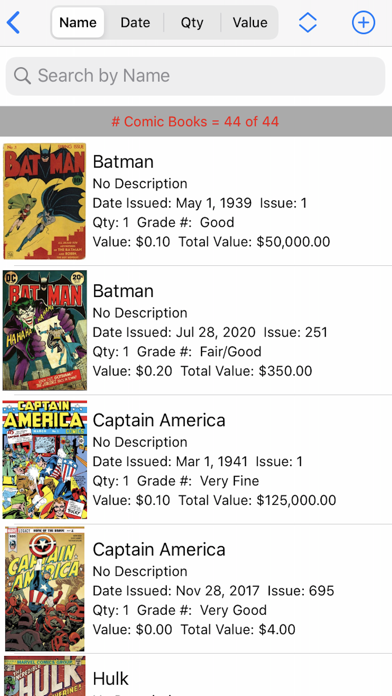This screenshot has width=392, height=696.
Task: Toggle the sort order up-down chevron icon
Action: tap(308, 22)
